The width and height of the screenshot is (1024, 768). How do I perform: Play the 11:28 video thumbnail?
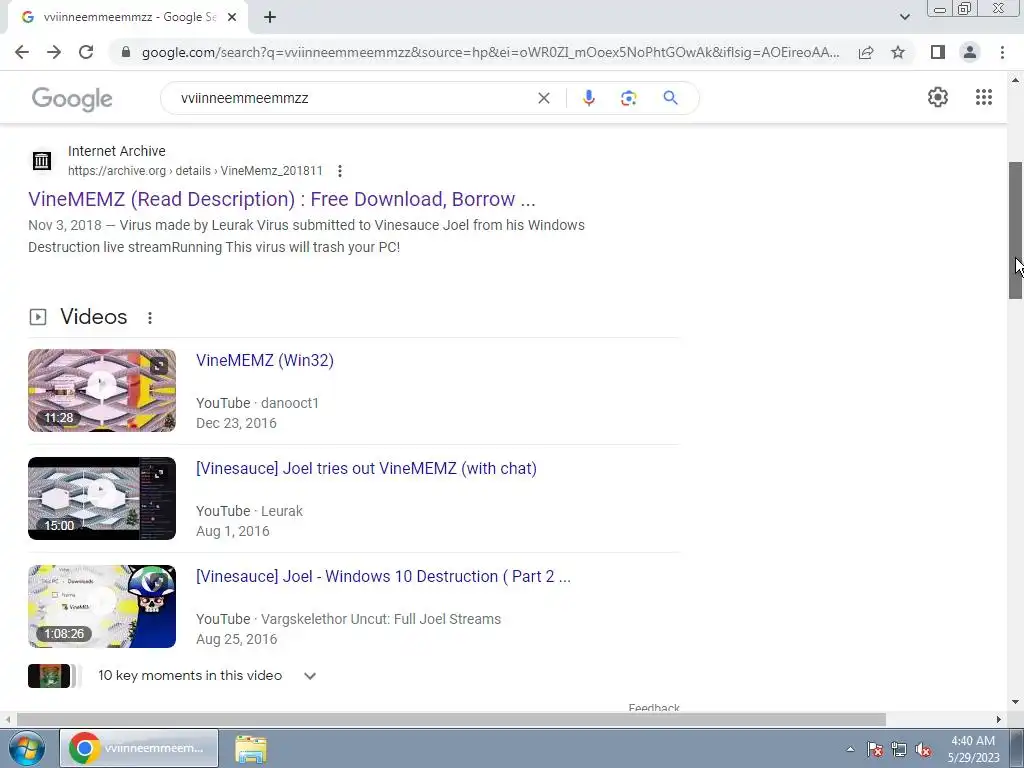(102, 391)
